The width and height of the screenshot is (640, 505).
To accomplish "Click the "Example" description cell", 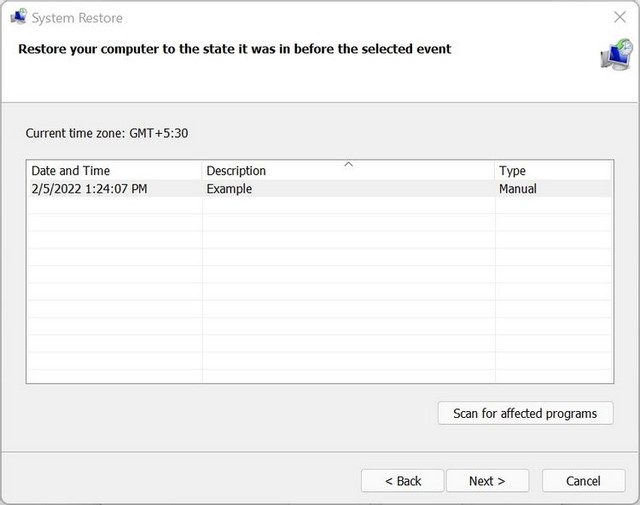I will click(229, 189).
